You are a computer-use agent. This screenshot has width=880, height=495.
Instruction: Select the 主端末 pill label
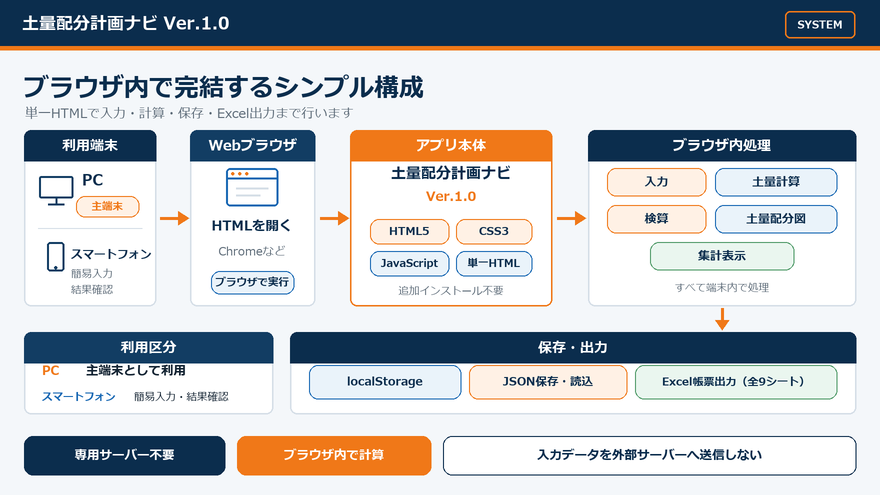(x=108, y=207)
